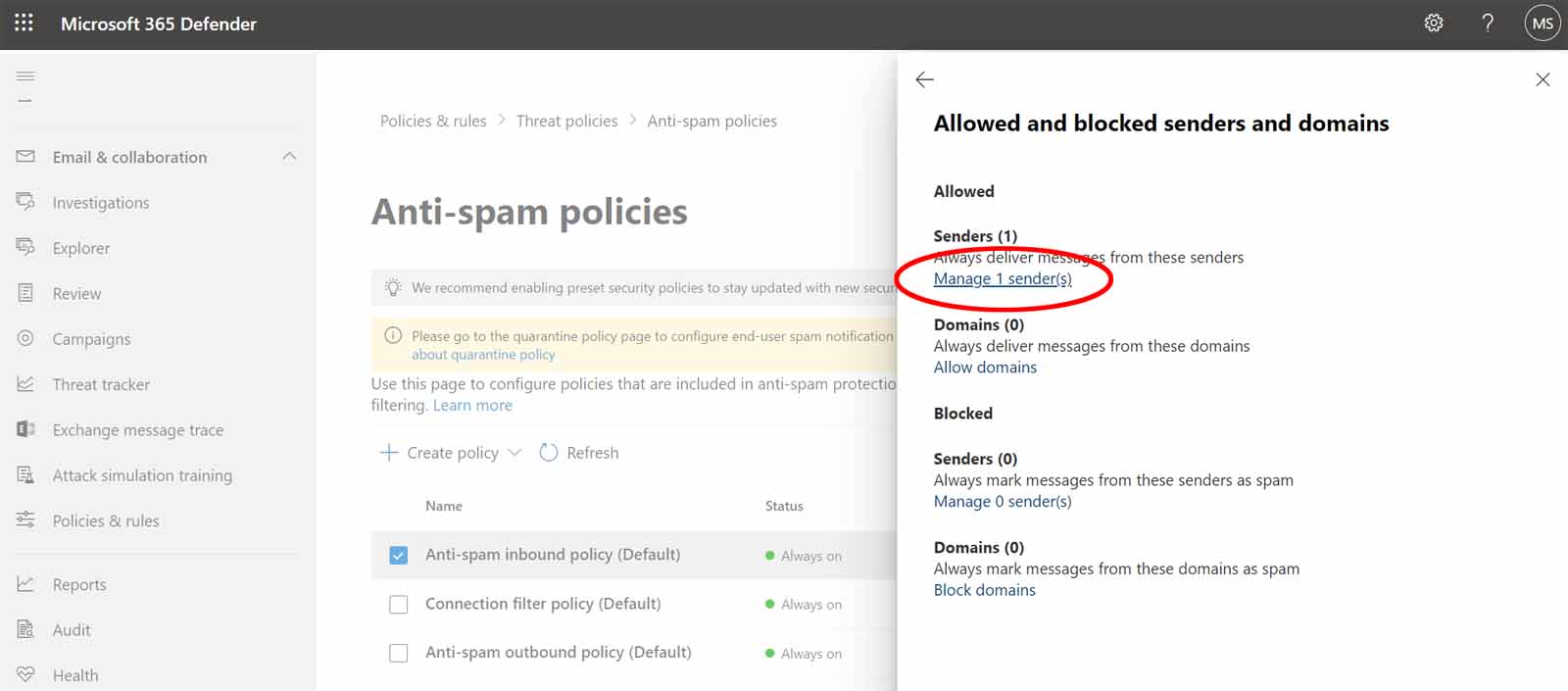Viewport: 1568px width, 691px height.
Task: Select Connection filter policy (Default) row text
Action: [543, 604]
